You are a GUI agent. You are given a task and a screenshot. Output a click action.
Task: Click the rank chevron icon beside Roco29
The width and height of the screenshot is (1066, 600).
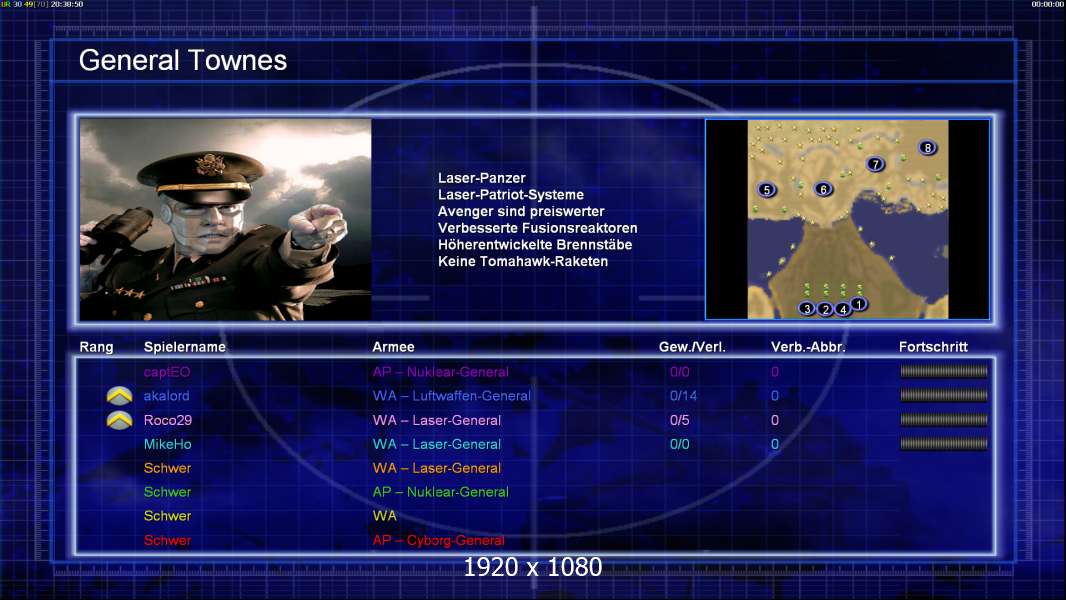(x=120, y=420)
